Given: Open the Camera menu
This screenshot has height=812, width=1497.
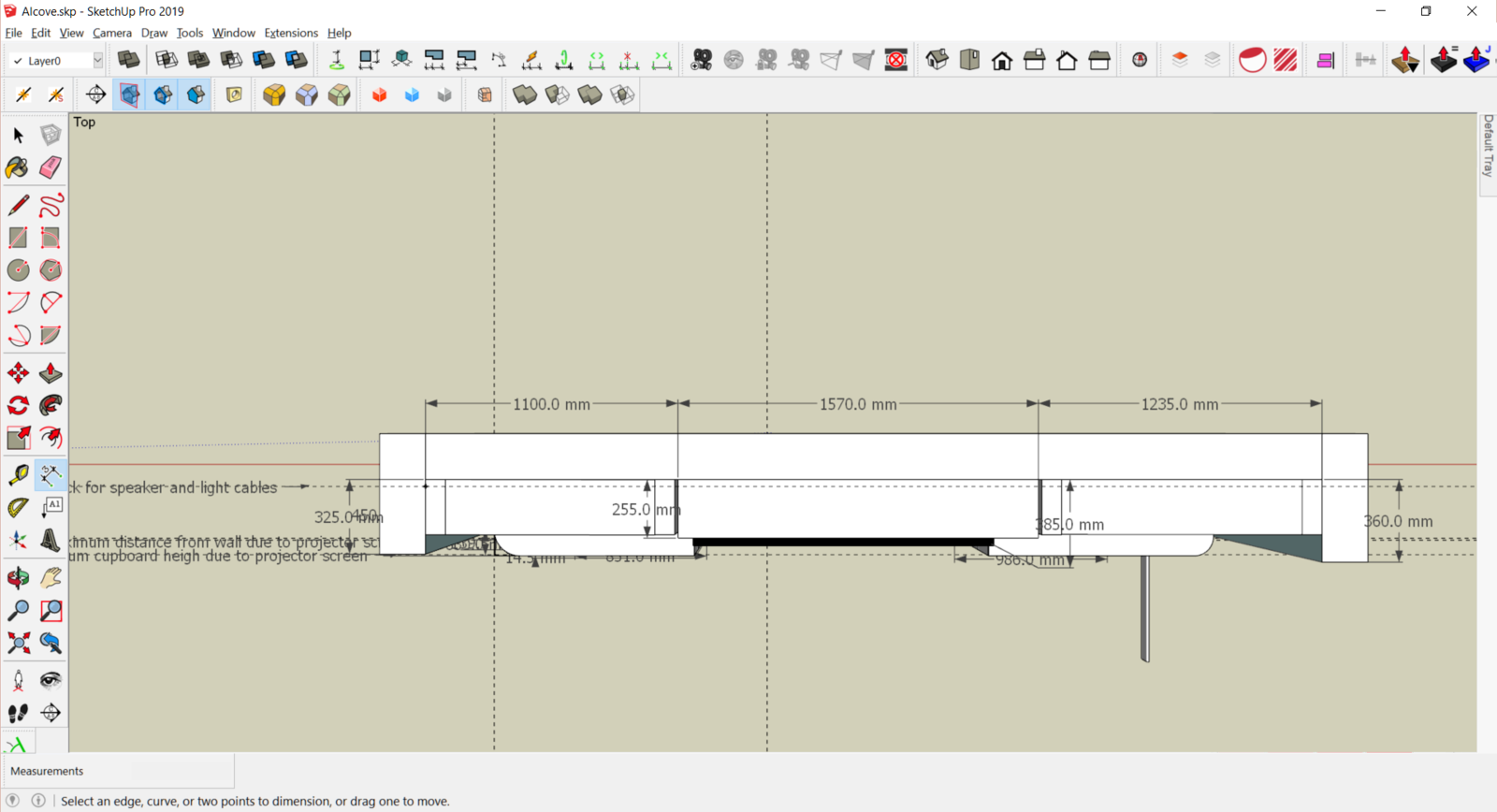Looking at the screenshot, I should (x=111, y=33).
